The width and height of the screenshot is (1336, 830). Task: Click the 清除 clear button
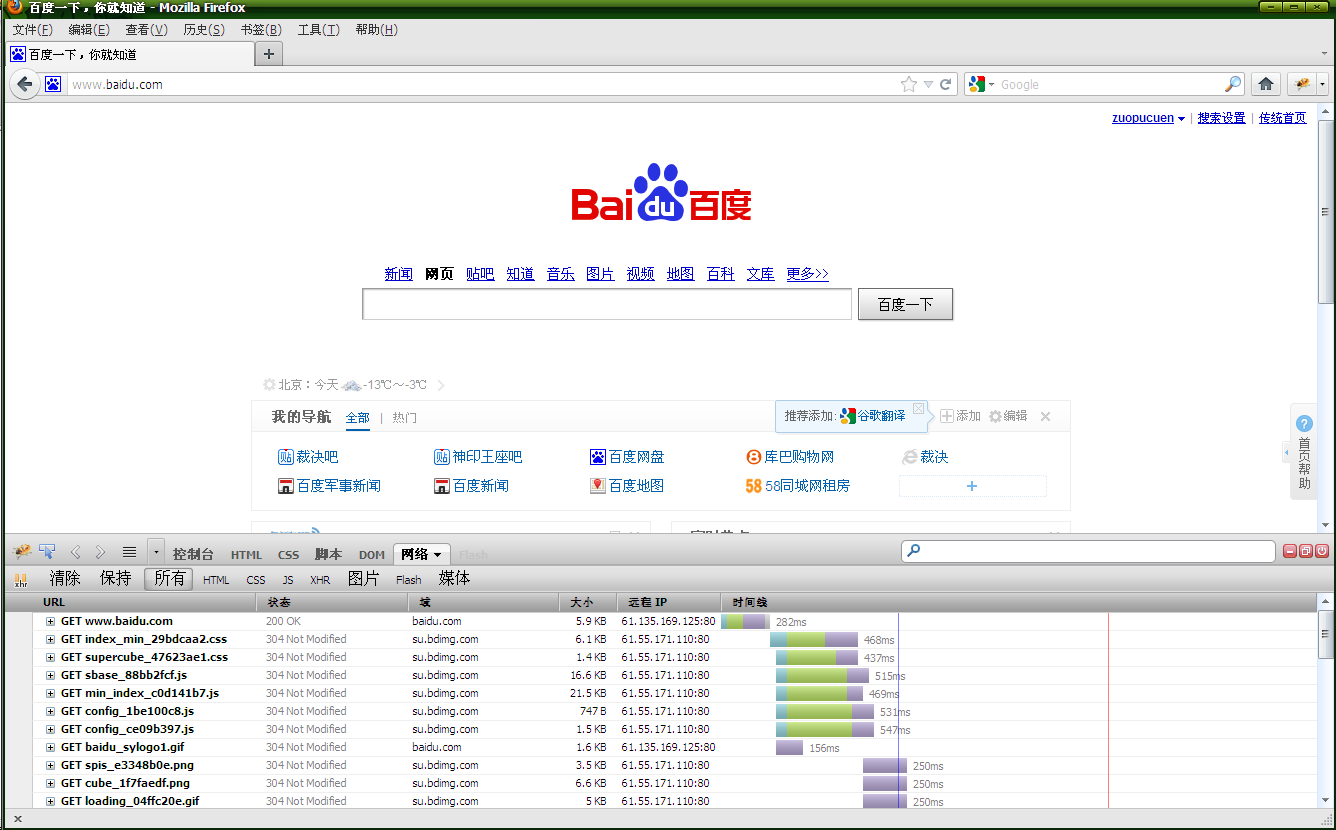[65, 578]
